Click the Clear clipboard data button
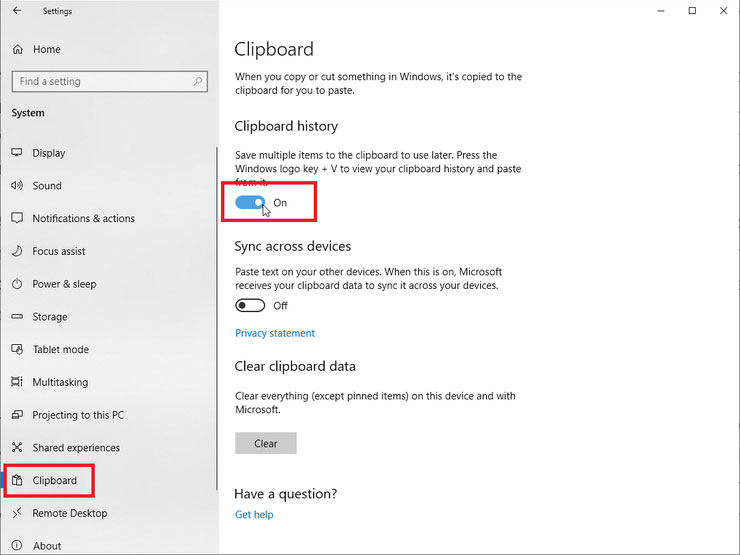The height and width of the screenshot is (555, 740). coord(266,443)
